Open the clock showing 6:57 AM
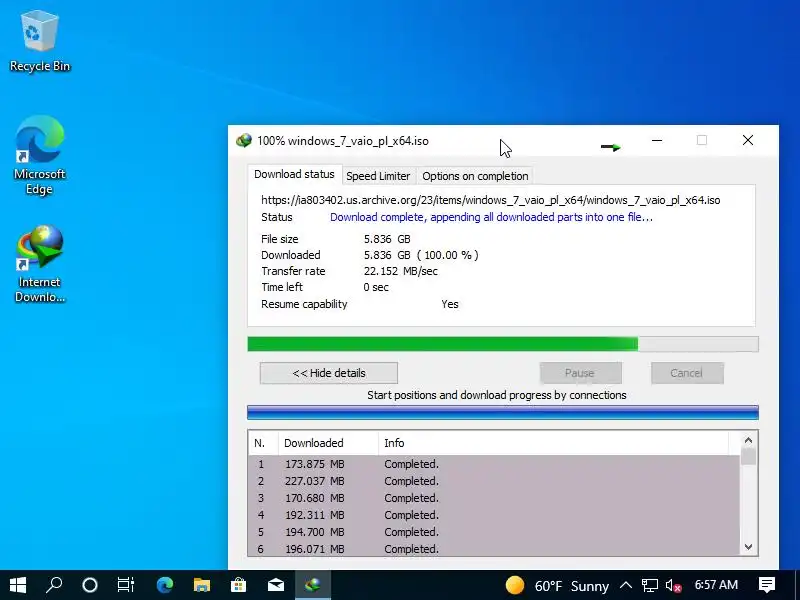This screenshot has height=600, width=800. click(716, 585)
